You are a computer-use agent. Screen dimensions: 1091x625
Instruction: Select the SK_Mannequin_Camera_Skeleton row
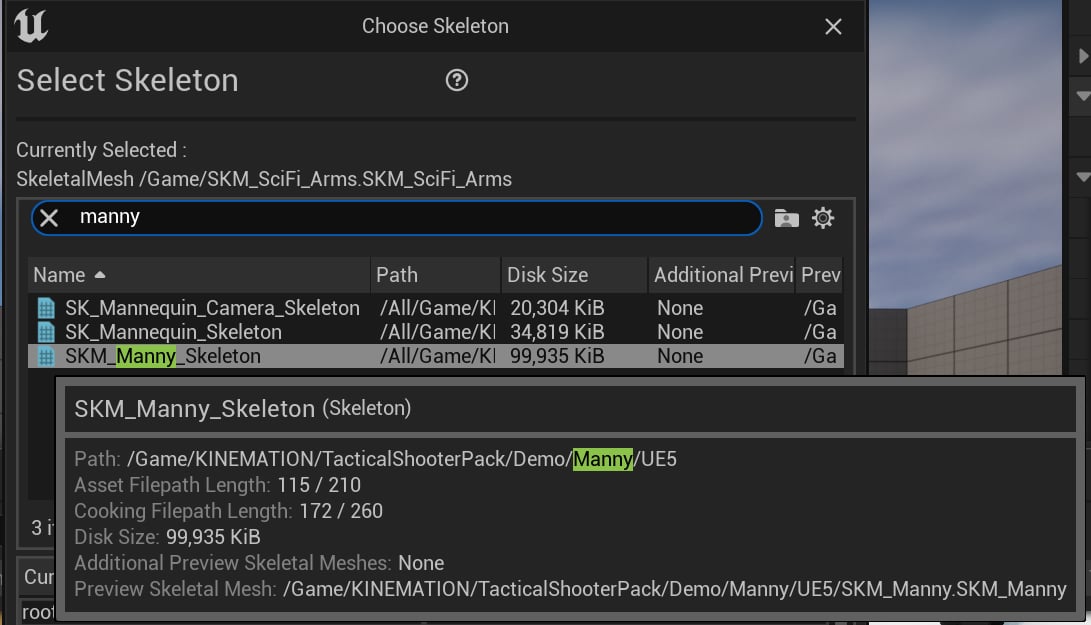[x=436, y=308]
